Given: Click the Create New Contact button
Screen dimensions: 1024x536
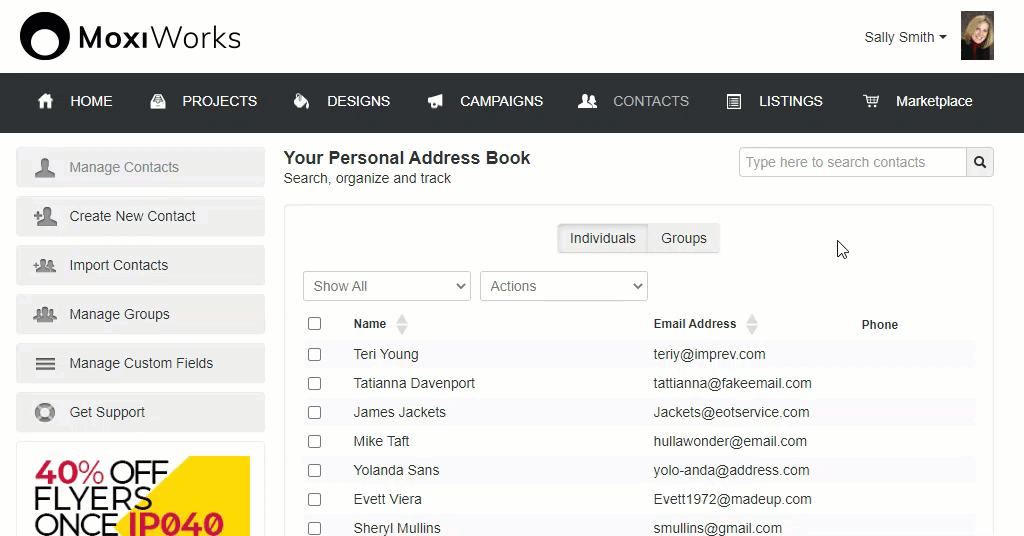Looking at the screenshot, I should (140, 216).
